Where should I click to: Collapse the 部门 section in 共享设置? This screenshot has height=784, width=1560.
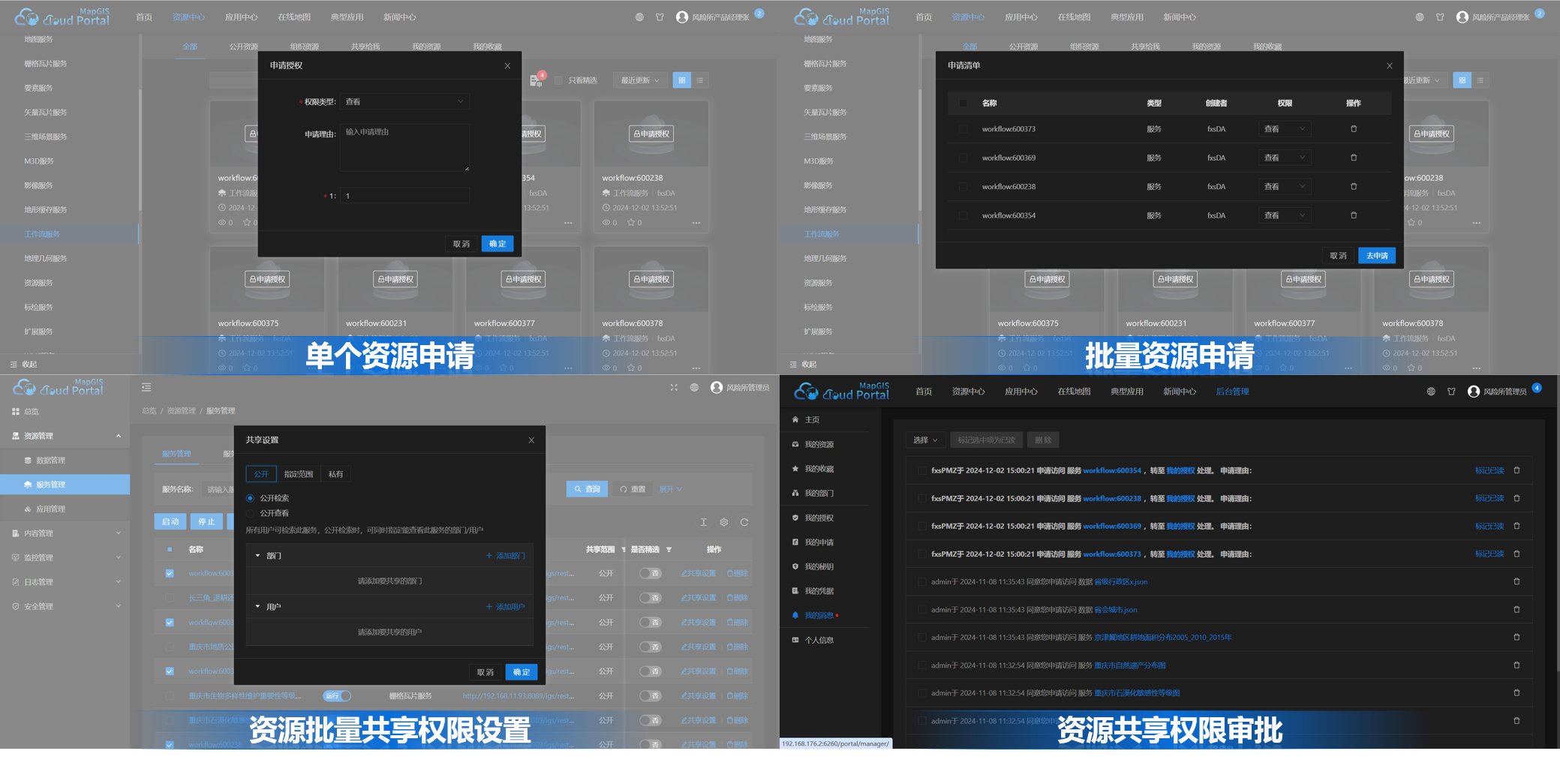[x=258, y=555]
